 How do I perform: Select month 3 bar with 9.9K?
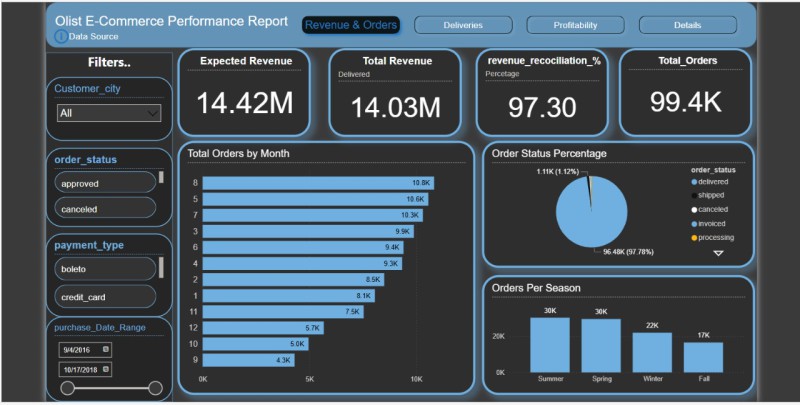point(308,232)
